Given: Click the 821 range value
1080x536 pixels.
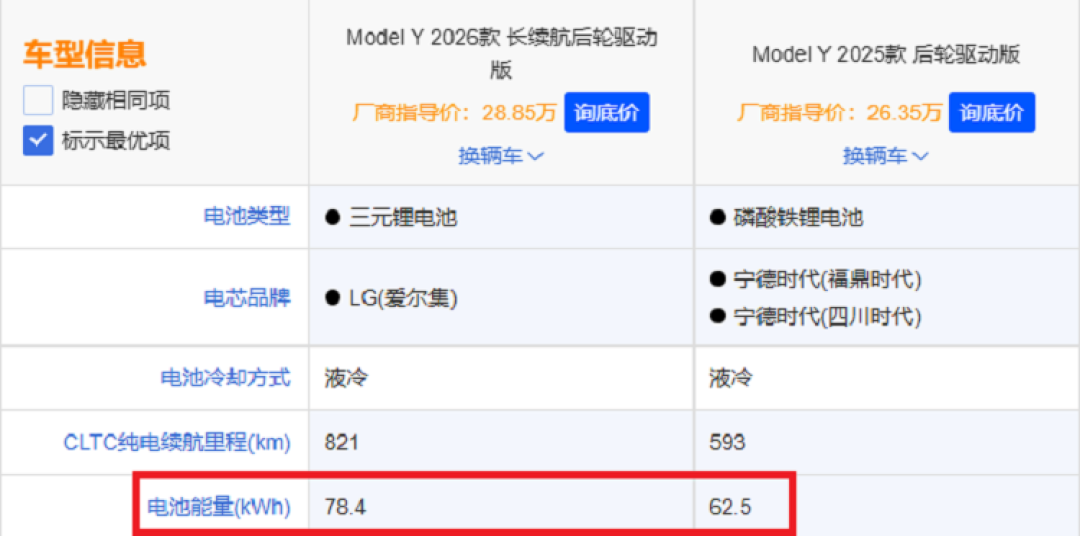Looking at the screenshot, I should (x=342, y=442).
